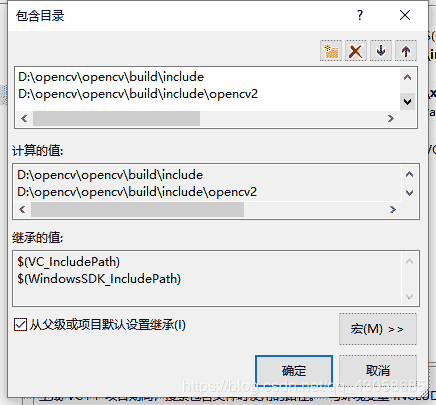Click the left scroll arrow of the 计算的值 box
Viewport: 436px width, 405px height.
[22, 209]
